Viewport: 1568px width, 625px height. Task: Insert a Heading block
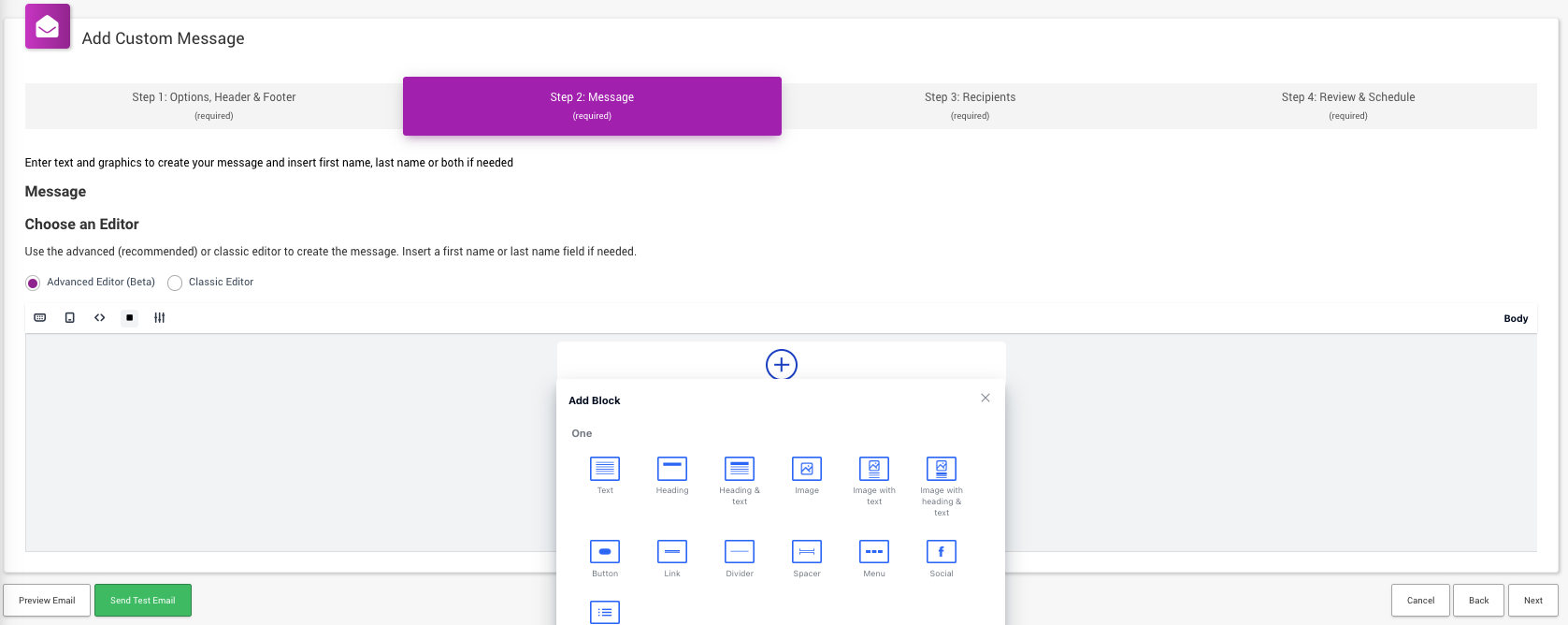672,475
